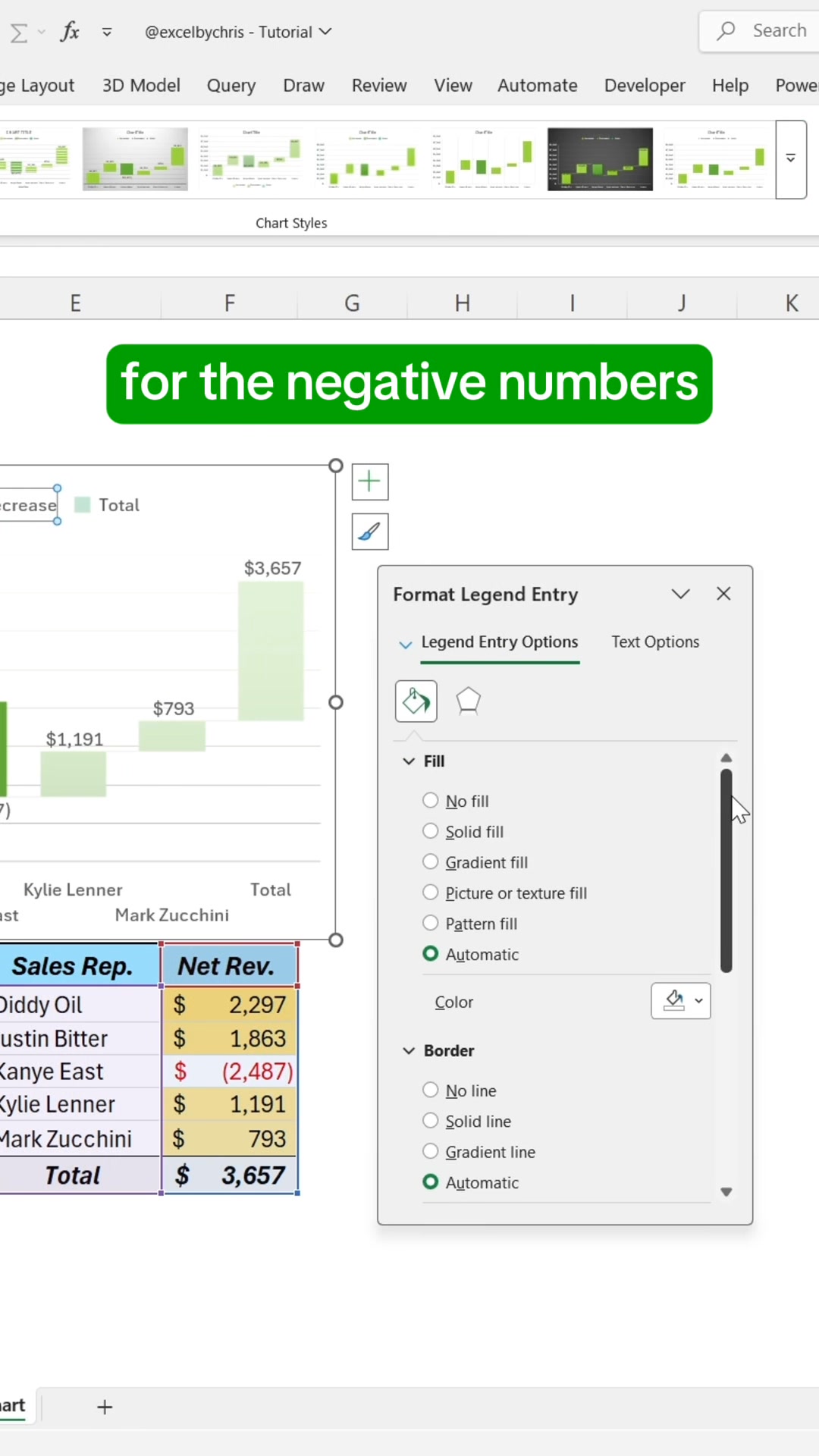Select the $1,191 data label

(x=74, y=739)
